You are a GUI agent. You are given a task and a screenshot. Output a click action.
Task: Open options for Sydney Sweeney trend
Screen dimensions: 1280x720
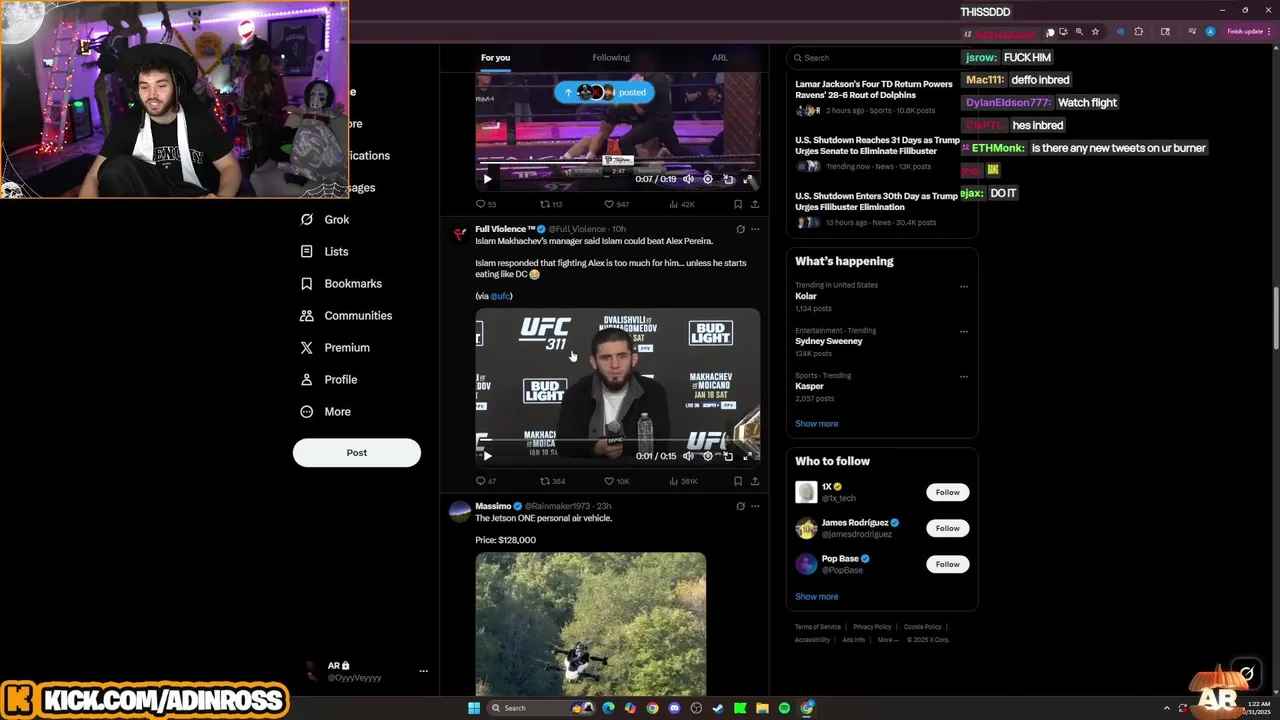click(964, 331)
